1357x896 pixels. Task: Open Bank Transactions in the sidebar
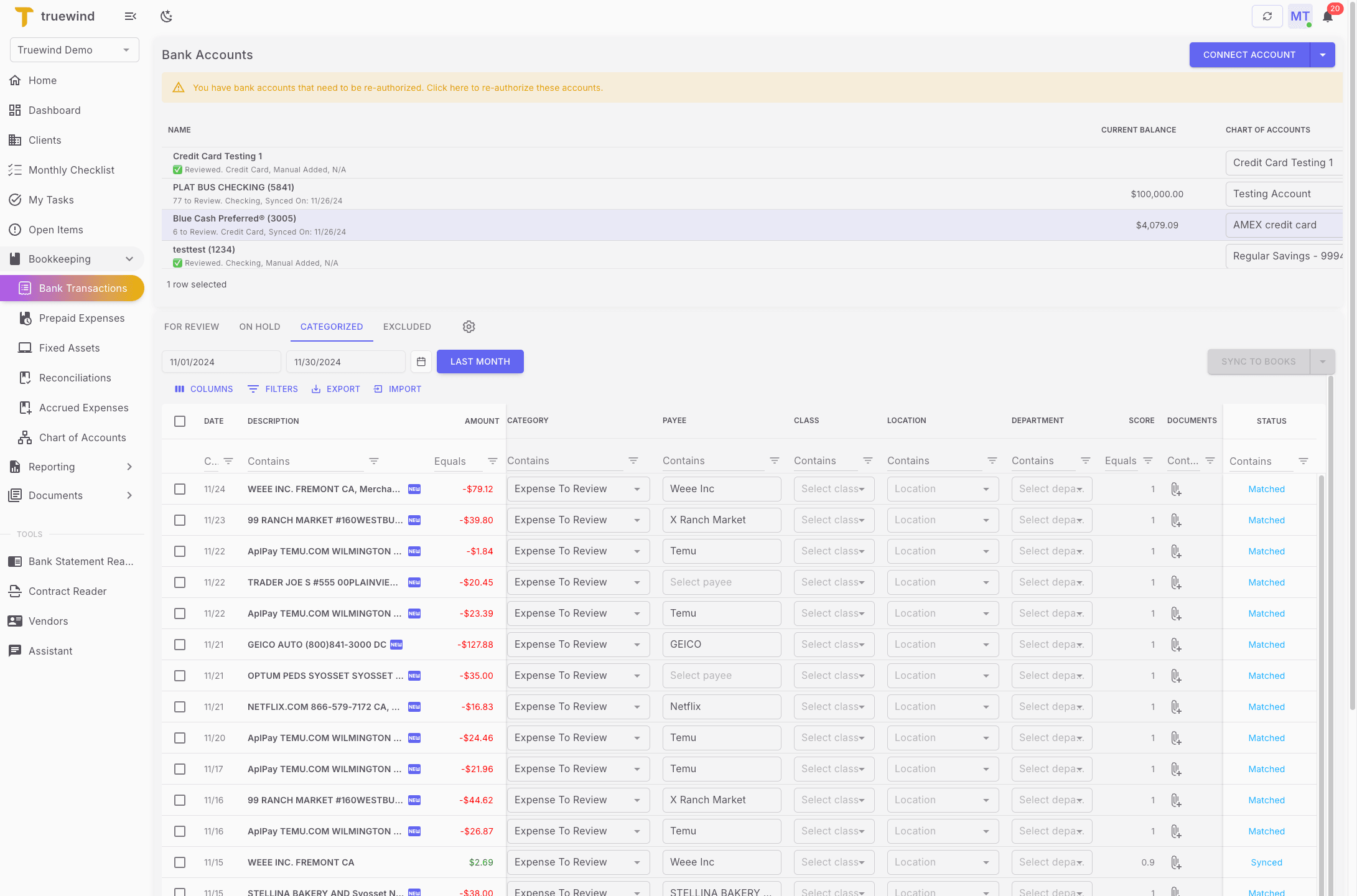[83, 288]
